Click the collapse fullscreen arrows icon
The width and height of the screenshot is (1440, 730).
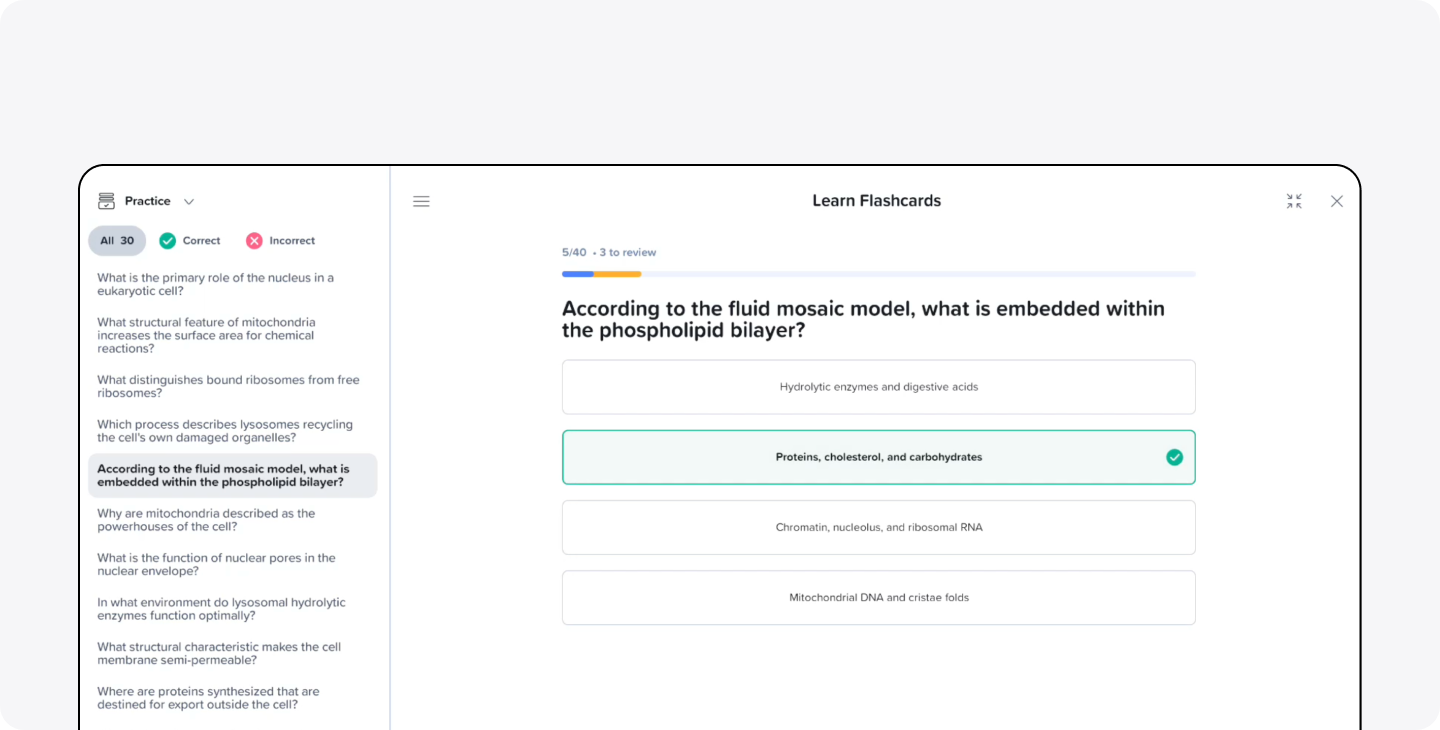(x=1294, y=201)
